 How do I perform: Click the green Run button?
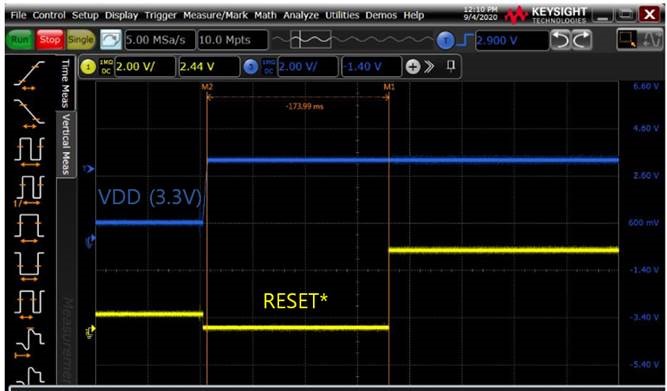click(20, 40)
